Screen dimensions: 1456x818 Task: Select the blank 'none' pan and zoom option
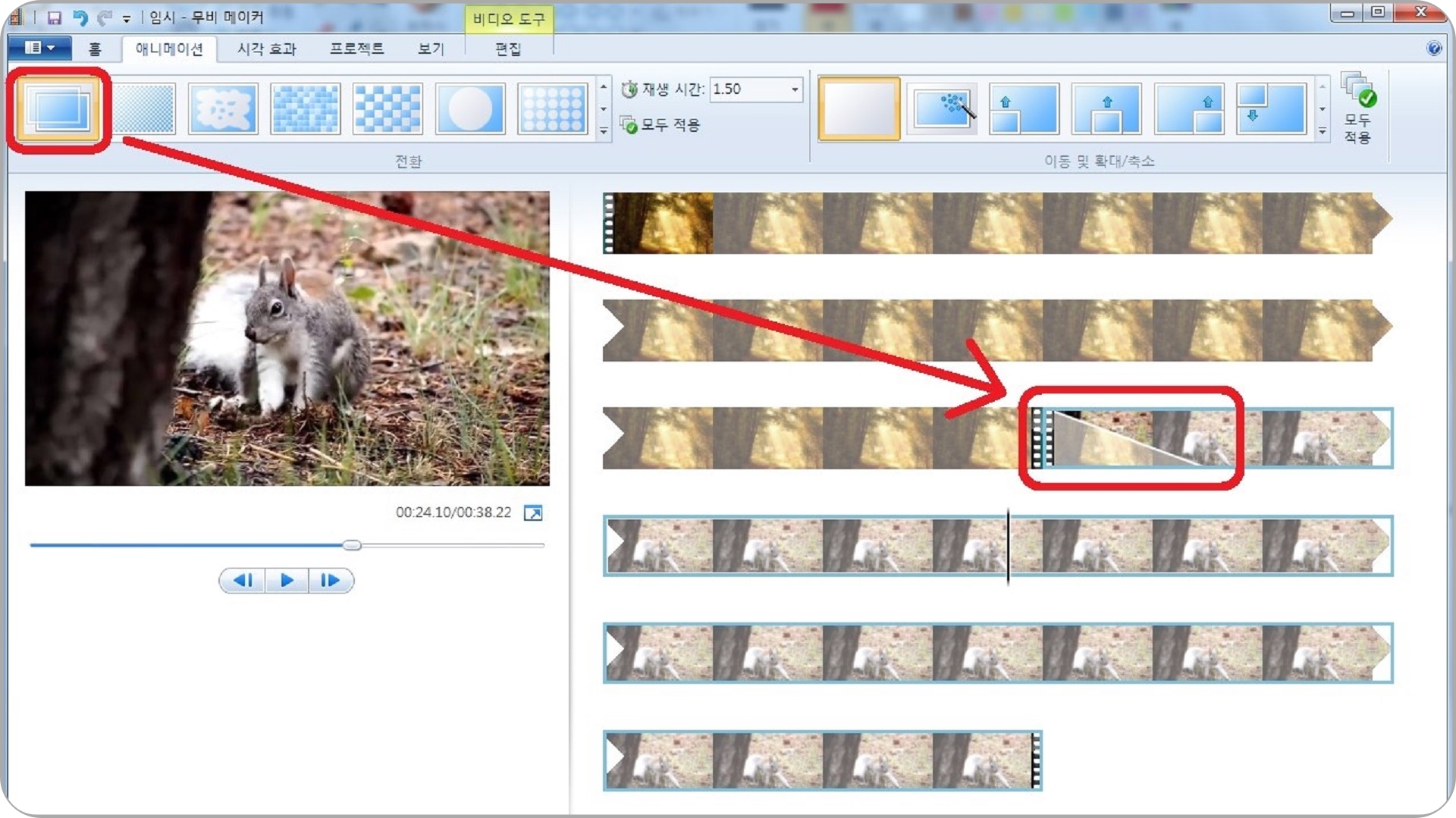tap(859, 108)
